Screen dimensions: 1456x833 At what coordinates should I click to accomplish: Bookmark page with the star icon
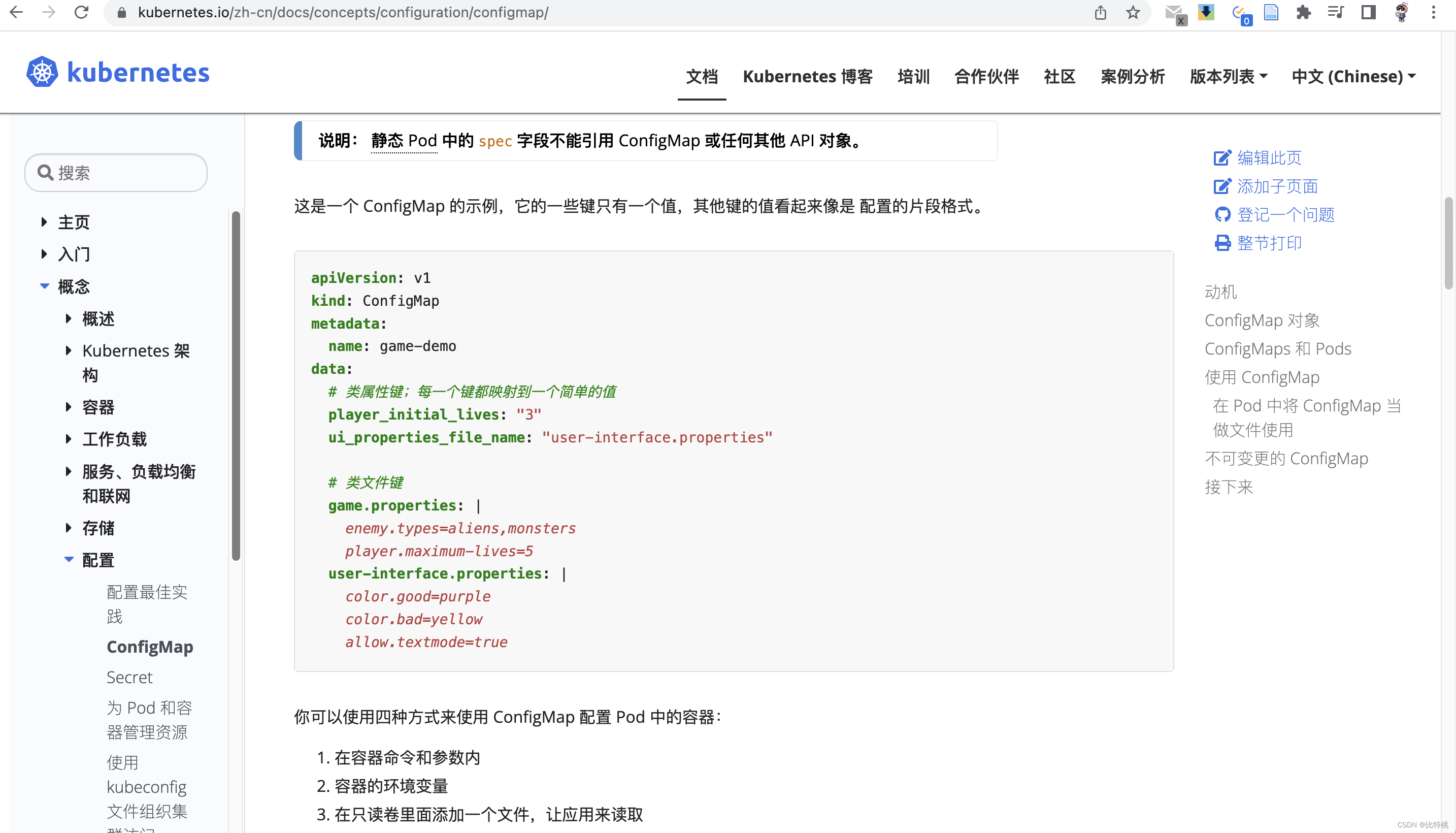pos(1133,12)
